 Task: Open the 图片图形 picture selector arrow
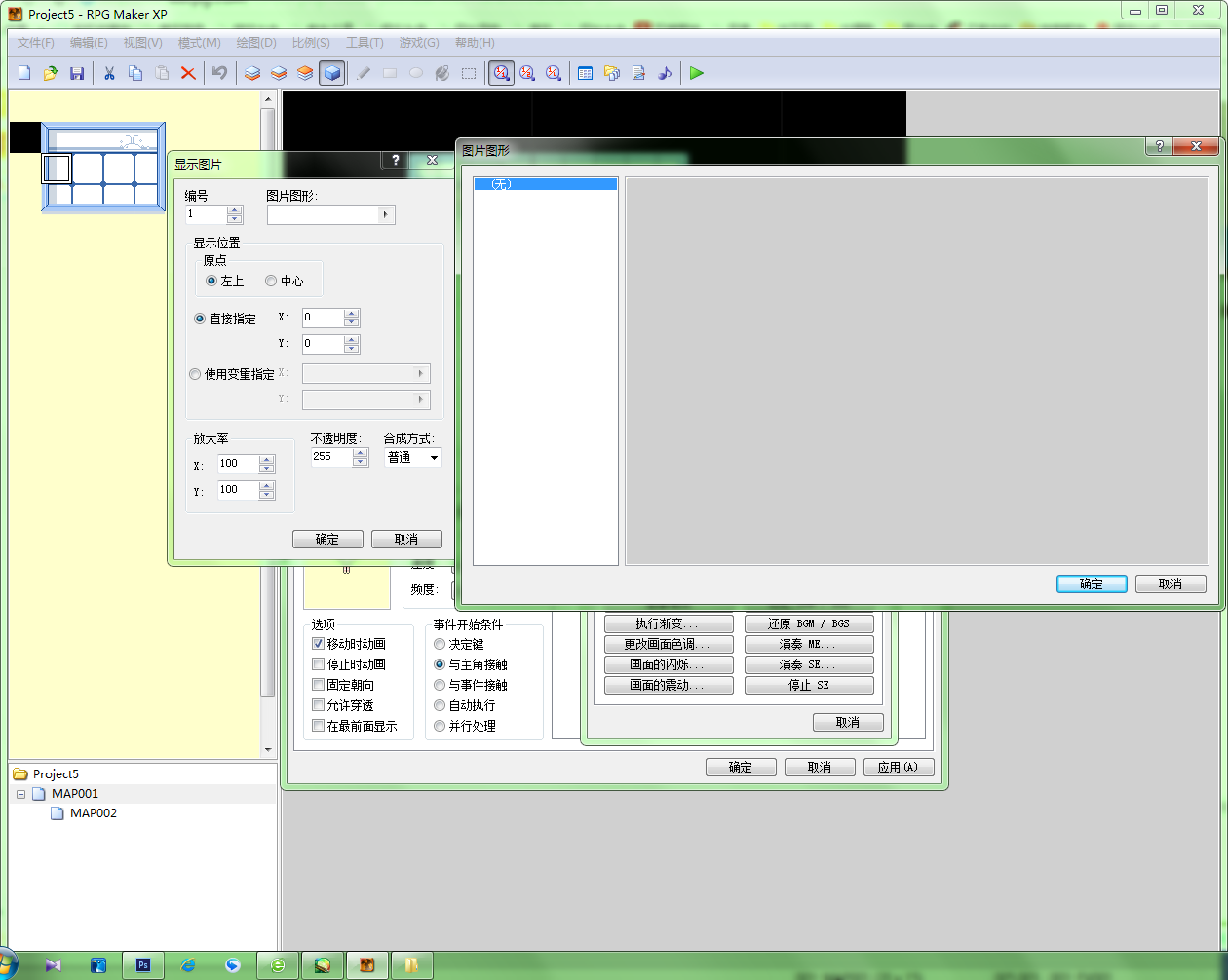click(385, 215)
